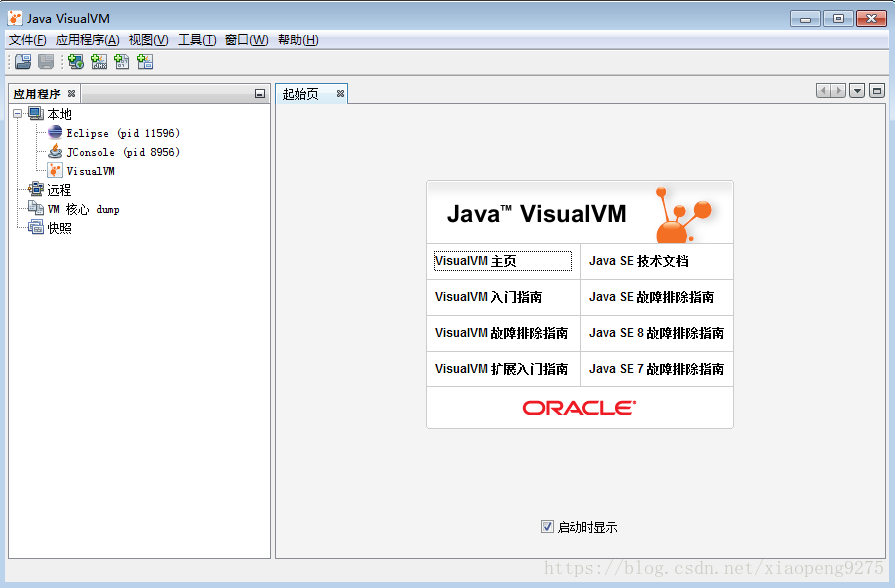895x588 pixels.
Task: Click the Oracle logo on start page
Action: tap(579, 408)
